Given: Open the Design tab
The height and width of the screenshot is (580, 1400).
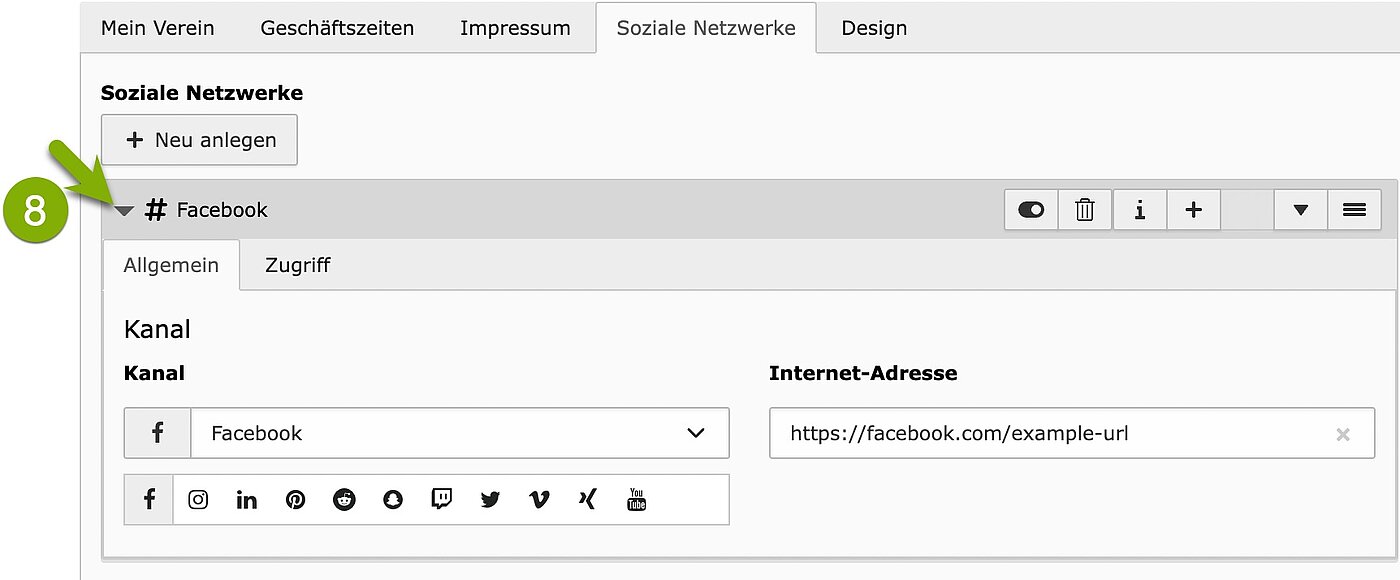Looking at the screenshot, I should coord(874,28).
